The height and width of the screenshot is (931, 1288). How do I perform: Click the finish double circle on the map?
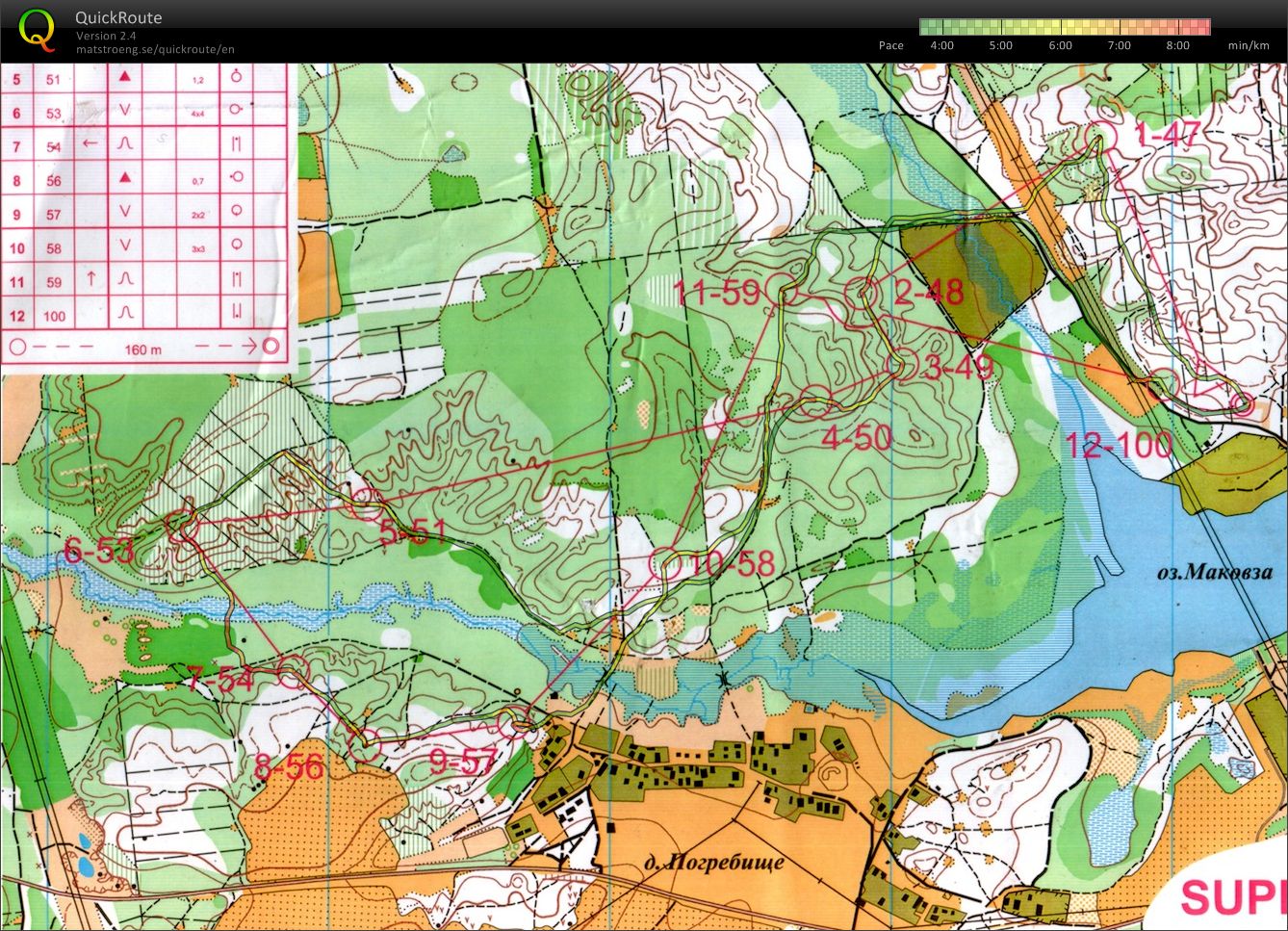coord(1243,403)
